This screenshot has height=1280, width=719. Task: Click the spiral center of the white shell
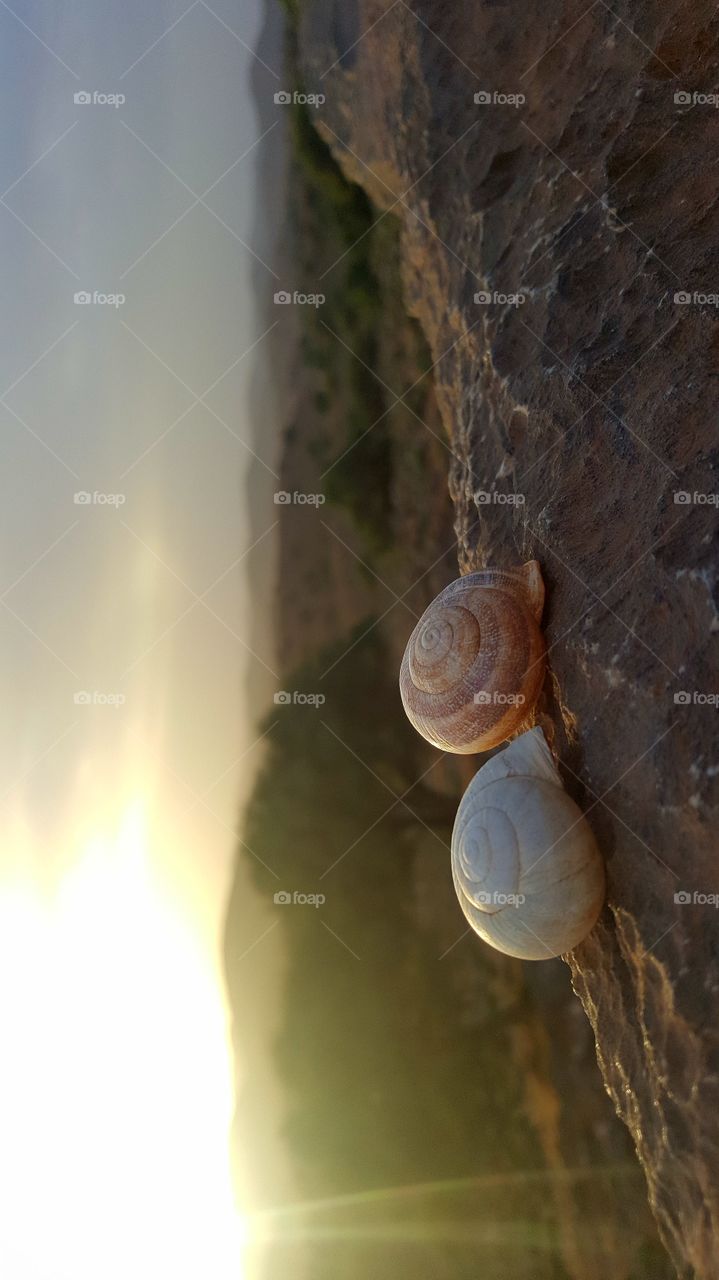point(474,848)
